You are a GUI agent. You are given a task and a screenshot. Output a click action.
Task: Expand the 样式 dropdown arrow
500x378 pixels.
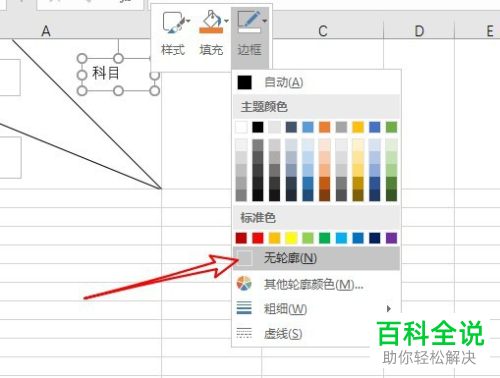(x=188, y=21)
